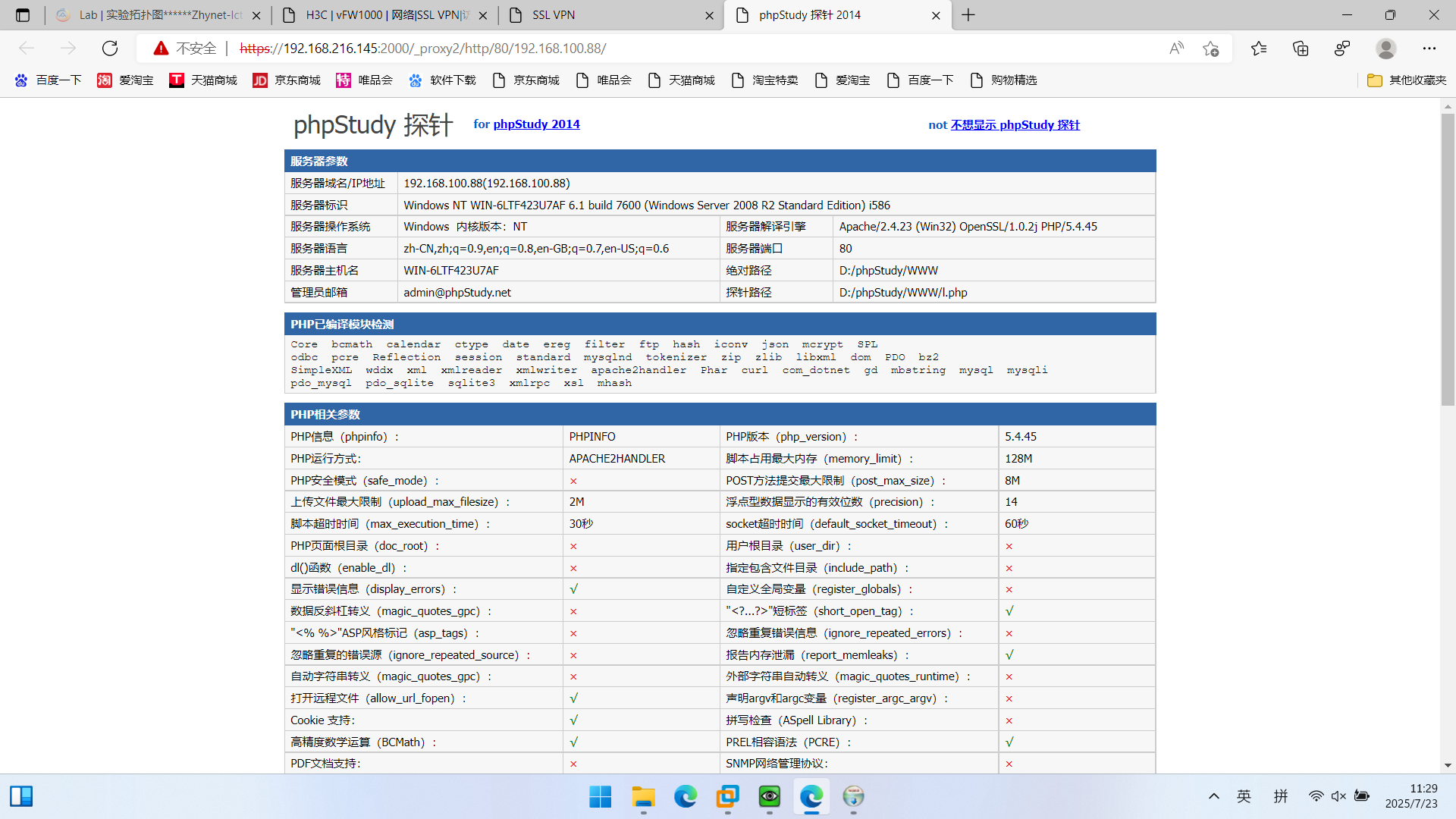Click the 5.4.45 PHP version value
Viewport: 1456px width, 819px height.
1021,437
